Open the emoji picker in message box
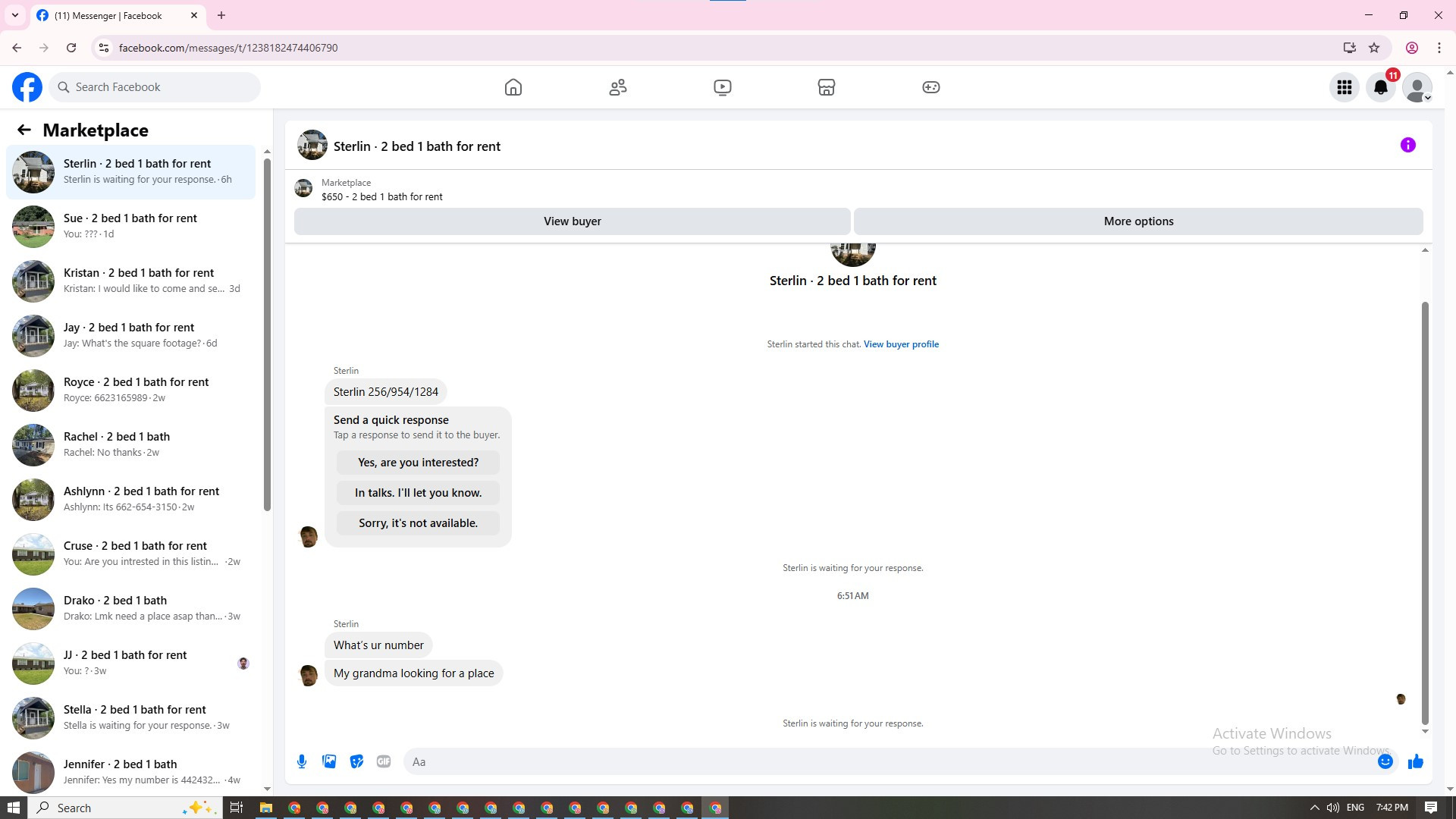The image size is (1456, 819). tap(1385, 761)
